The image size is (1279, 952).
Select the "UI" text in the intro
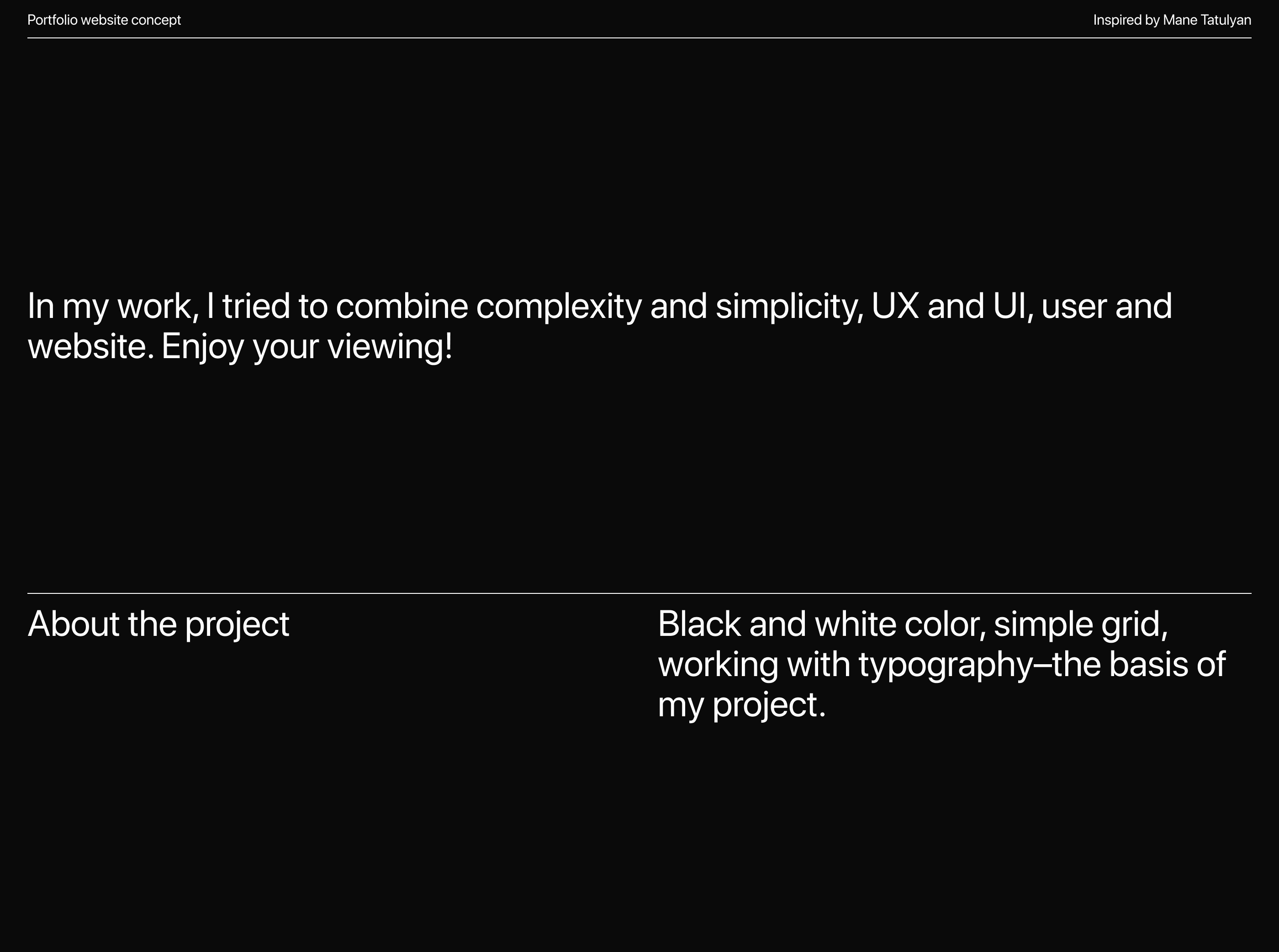click(x=1009, y=306)
